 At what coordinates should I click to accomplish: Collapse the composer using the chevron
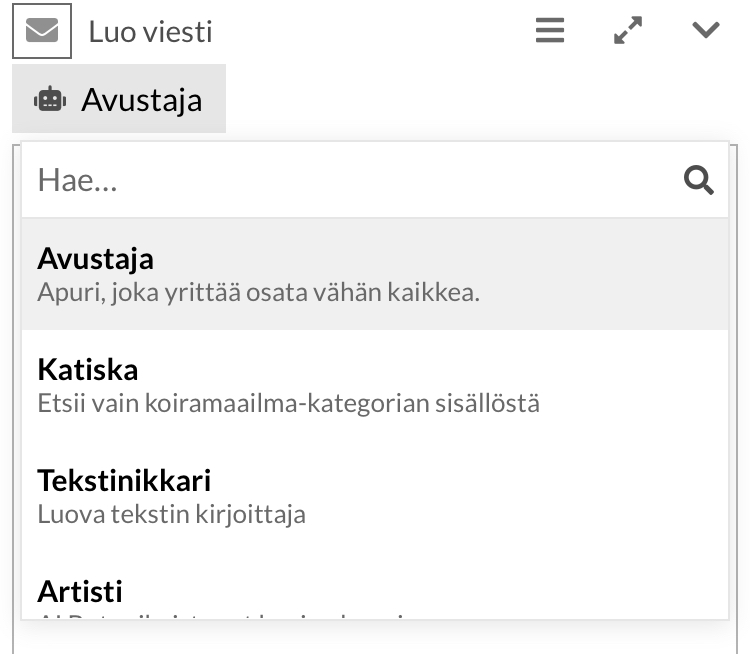[x=706, y=31]
